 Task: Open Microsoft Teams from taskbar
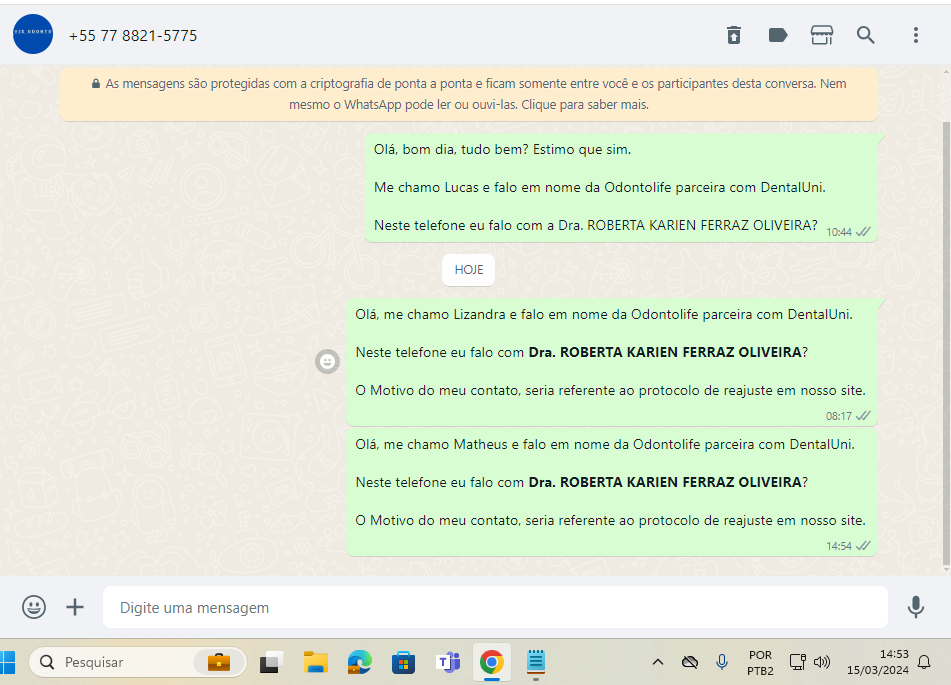(x=448, y=662)
